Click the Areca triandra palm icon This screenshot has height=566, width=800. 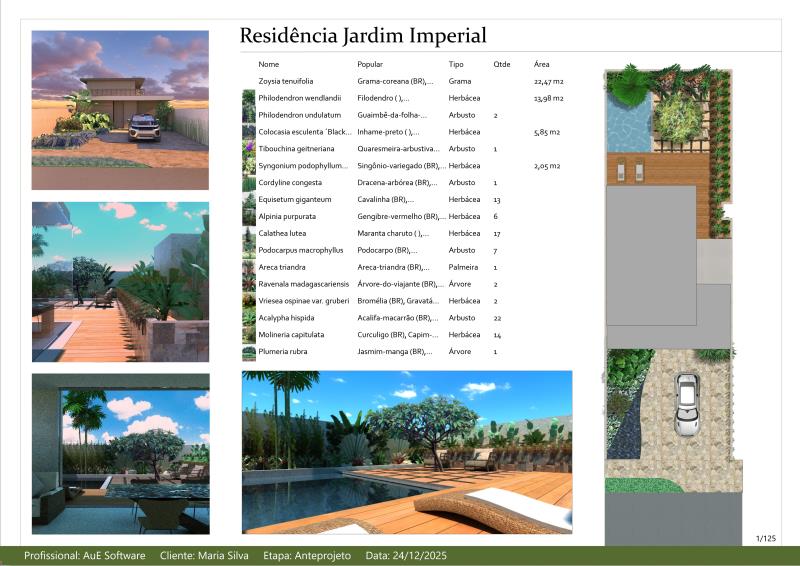(x=248, y=268)
